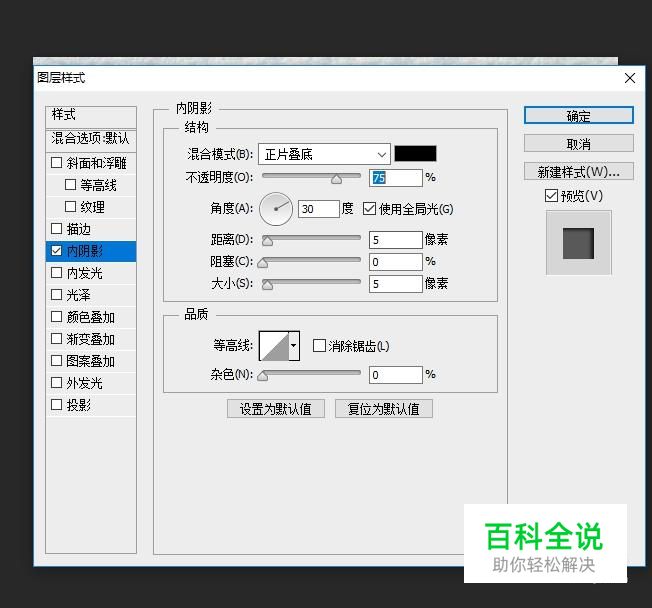Click 设置为默认值 button
This screenshot has height=608, width=652.
click(276, 409)
